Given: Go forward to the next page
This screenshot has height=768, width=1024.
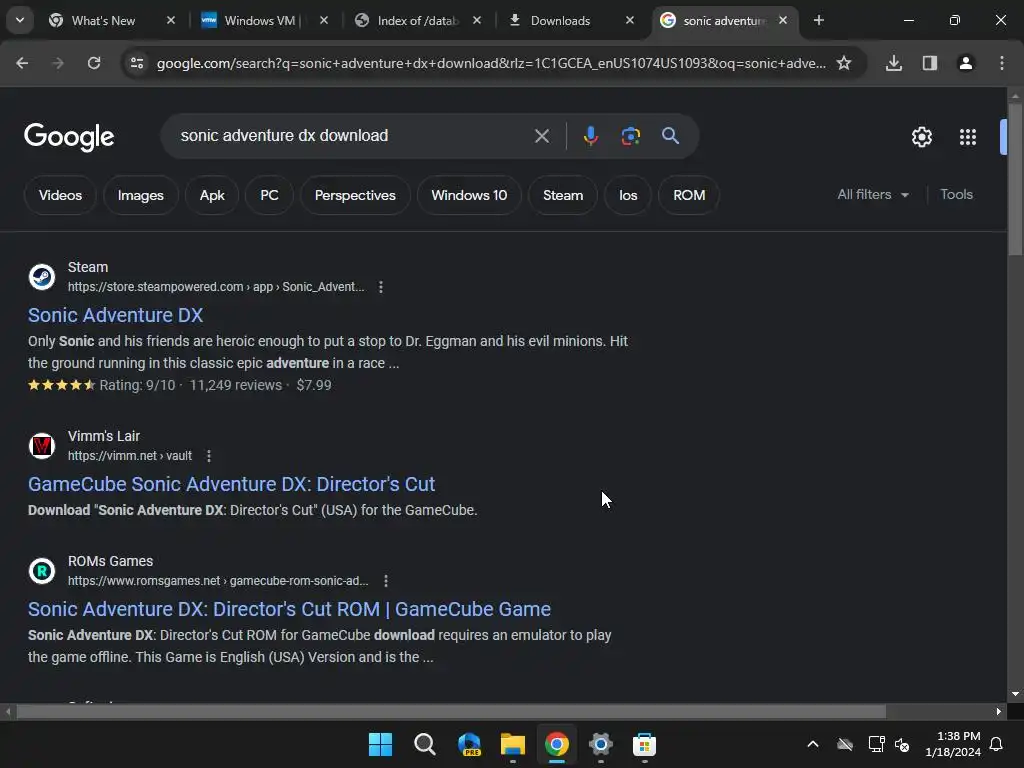Looking at the screenshot, I should pyautogui.click(x=58, y=63).
